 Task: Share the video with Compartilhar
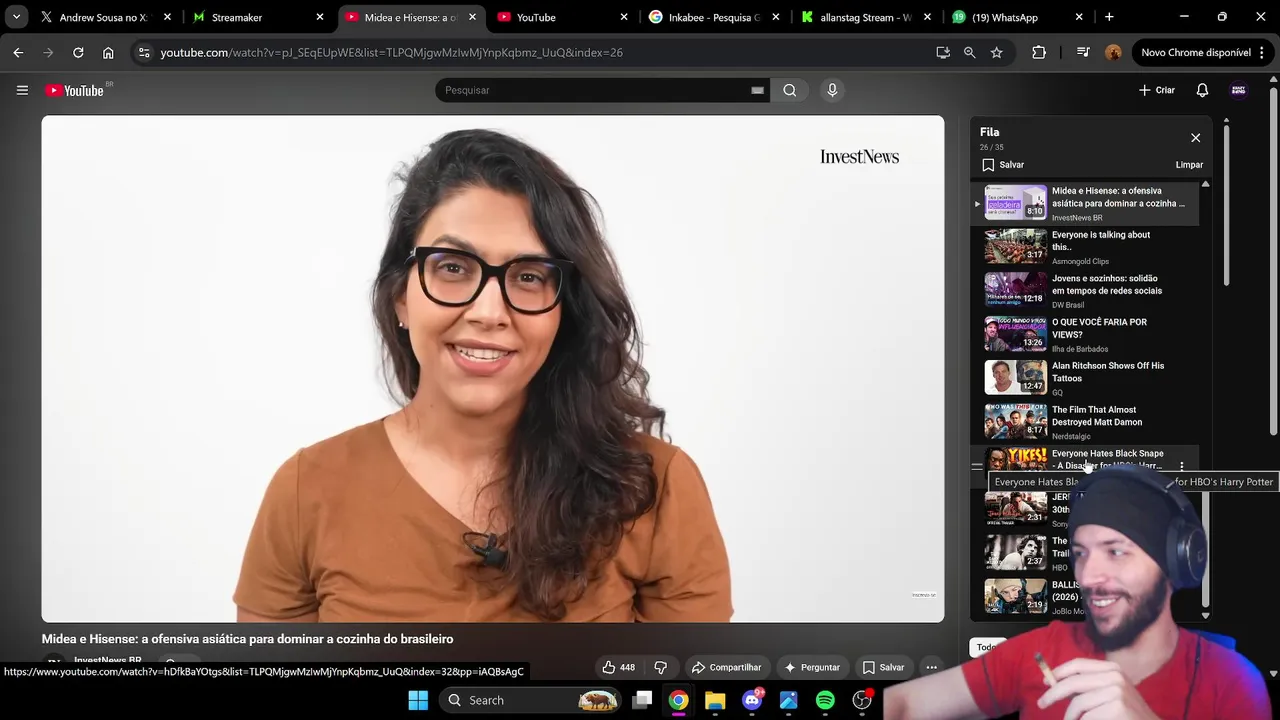[727, 667]
